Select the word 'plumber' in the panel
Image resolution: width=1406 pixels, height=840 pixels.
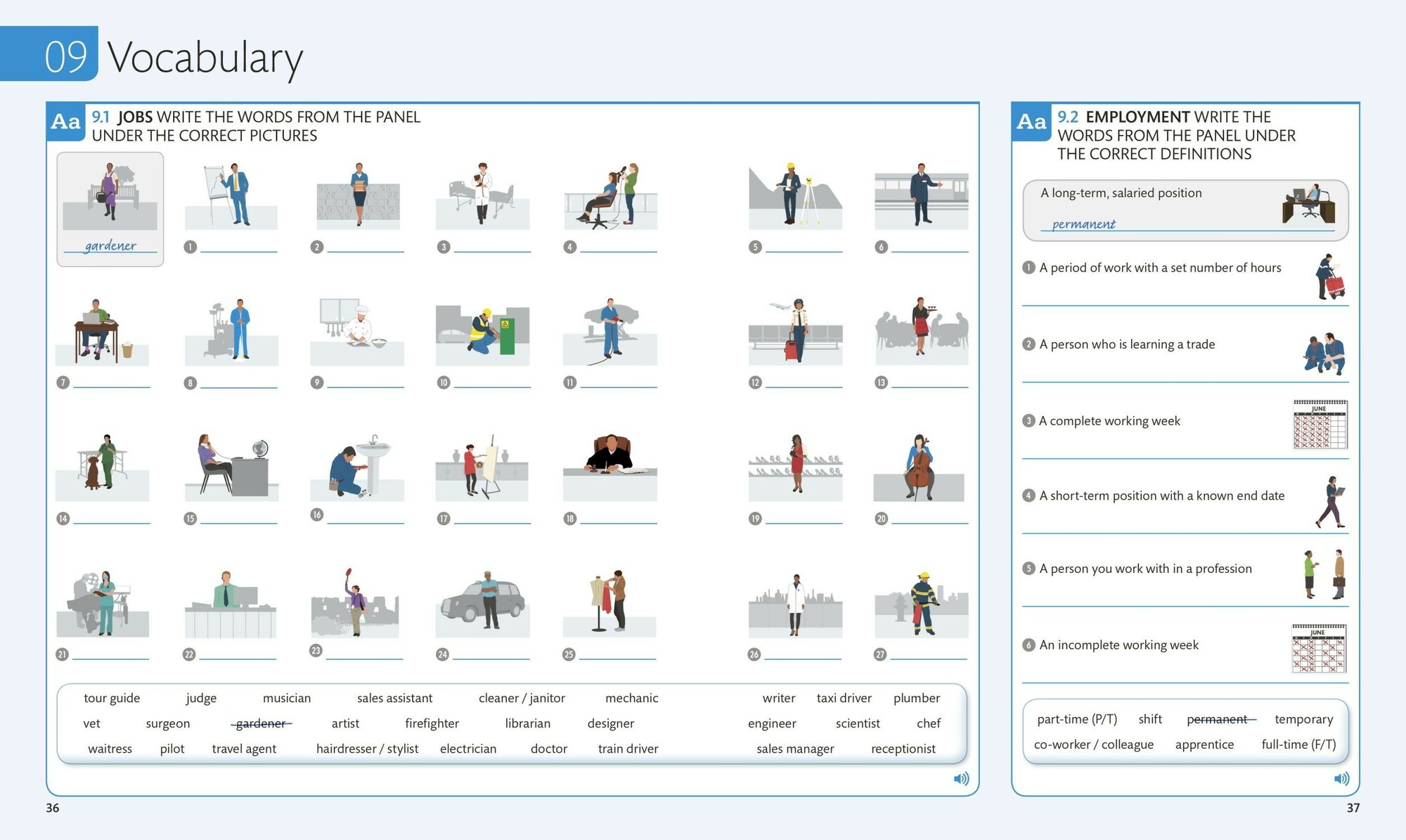[916, 698]
